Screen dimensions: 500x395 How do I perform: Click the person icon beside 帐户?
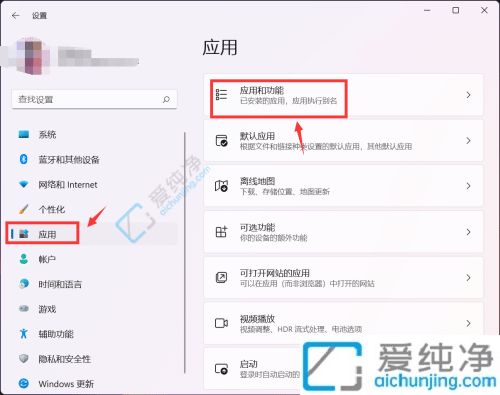coord(24,259)
